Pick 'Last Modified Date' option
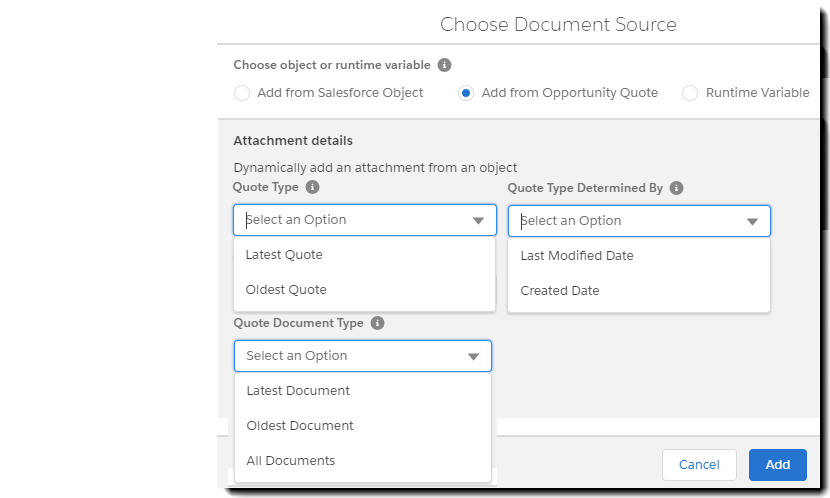 coord(577,256)
